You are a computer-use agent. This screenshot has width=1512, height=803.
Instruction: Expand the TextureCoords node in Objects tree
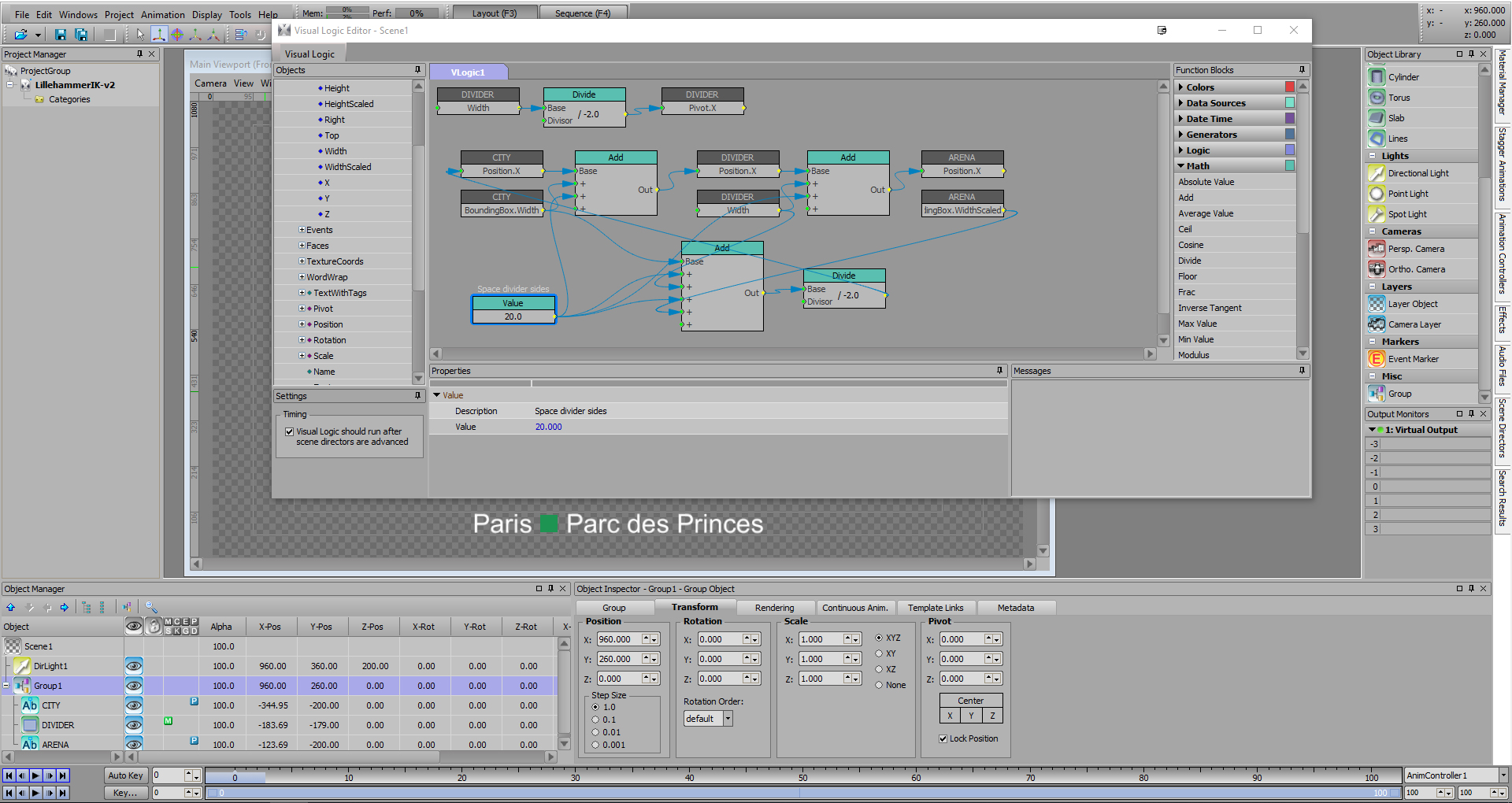302,261
